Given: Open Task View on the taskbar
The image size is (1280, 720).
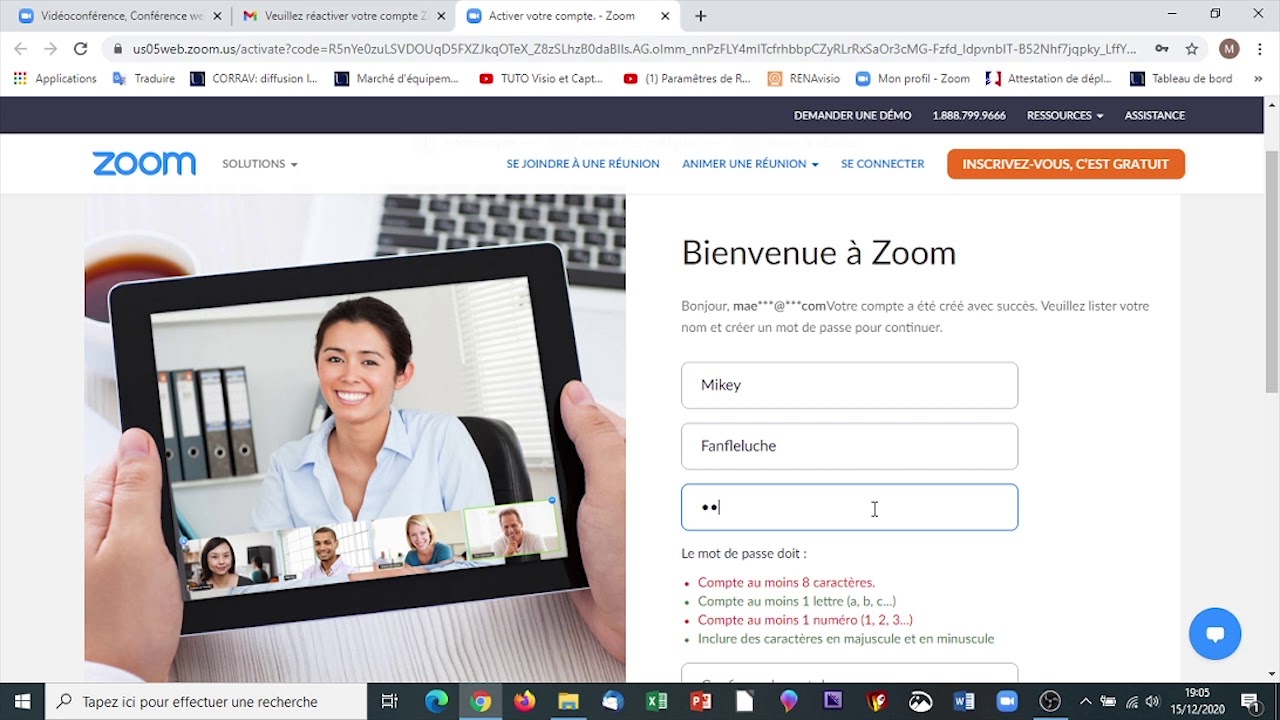Looking at the screenshot, I should coord(390,701).
